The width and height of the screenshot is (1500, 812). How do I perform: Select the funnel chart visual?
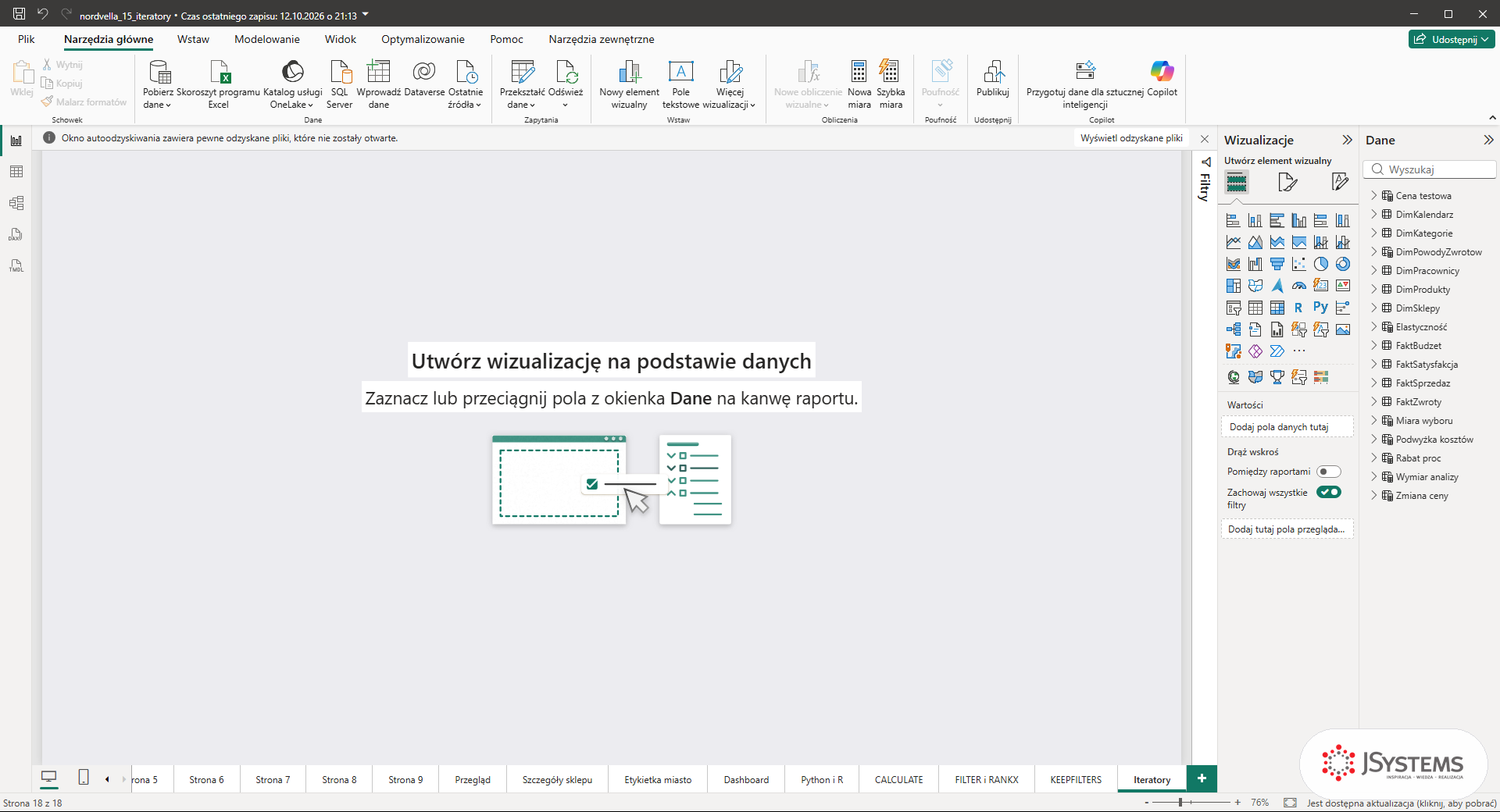pyautogui.click(x=1277, y=264)
